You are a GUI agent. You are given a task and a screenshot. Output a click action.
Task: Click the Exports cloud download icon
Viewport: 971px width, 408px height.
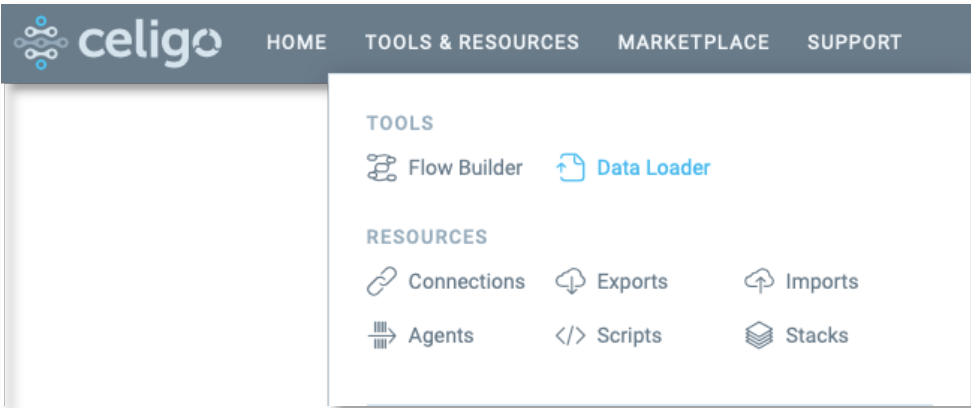tap(570, 282)
